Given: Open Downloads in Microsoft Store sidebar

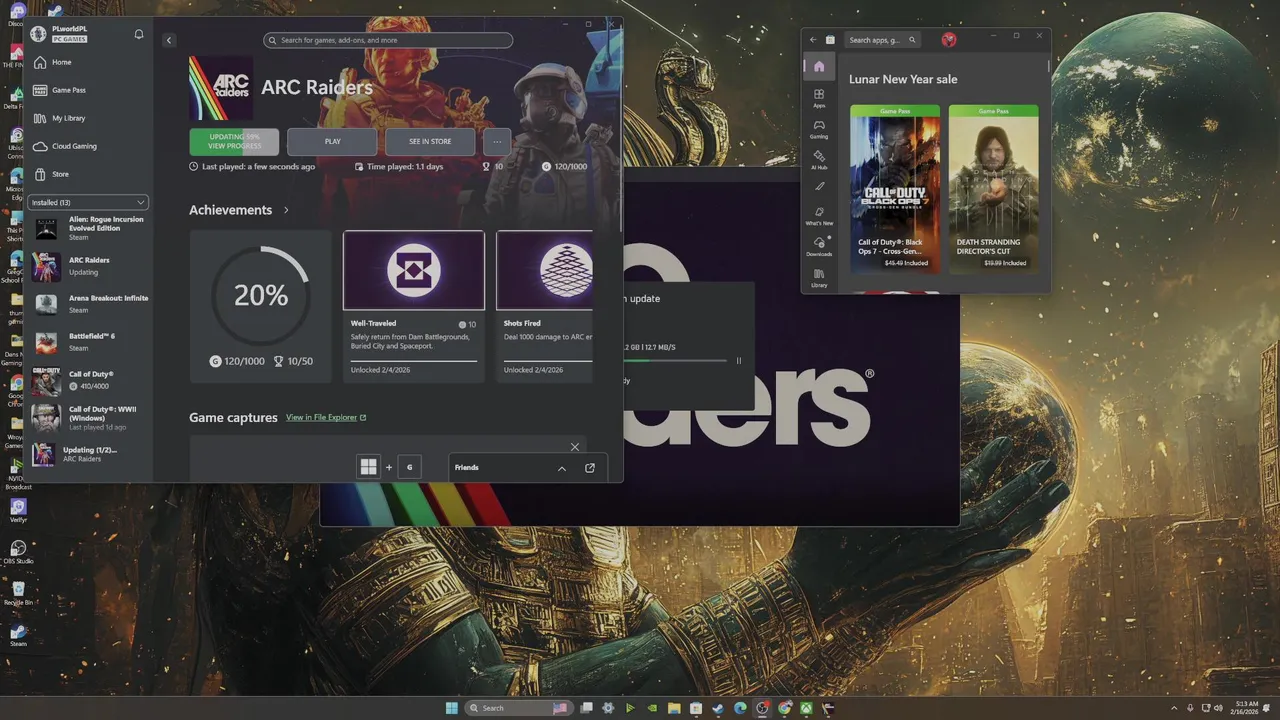Looking at the screenshot, I should (x=819, y=247).
